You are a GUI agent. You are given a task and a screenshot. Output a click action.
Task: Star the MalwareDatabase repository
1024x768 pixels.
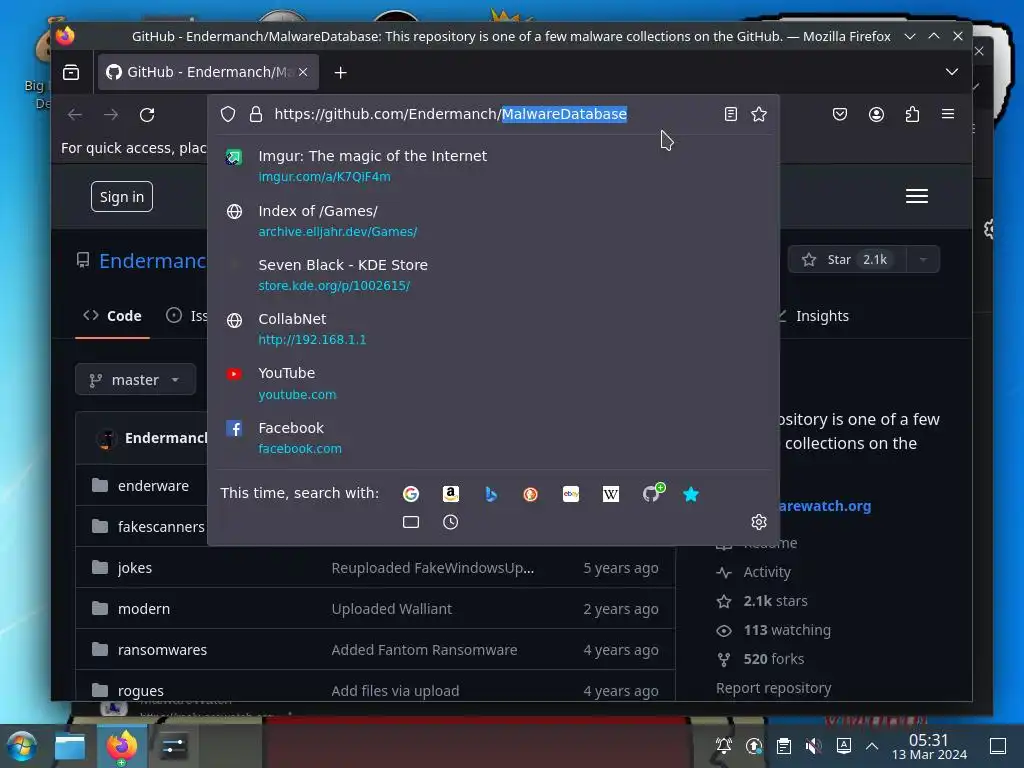846,259
